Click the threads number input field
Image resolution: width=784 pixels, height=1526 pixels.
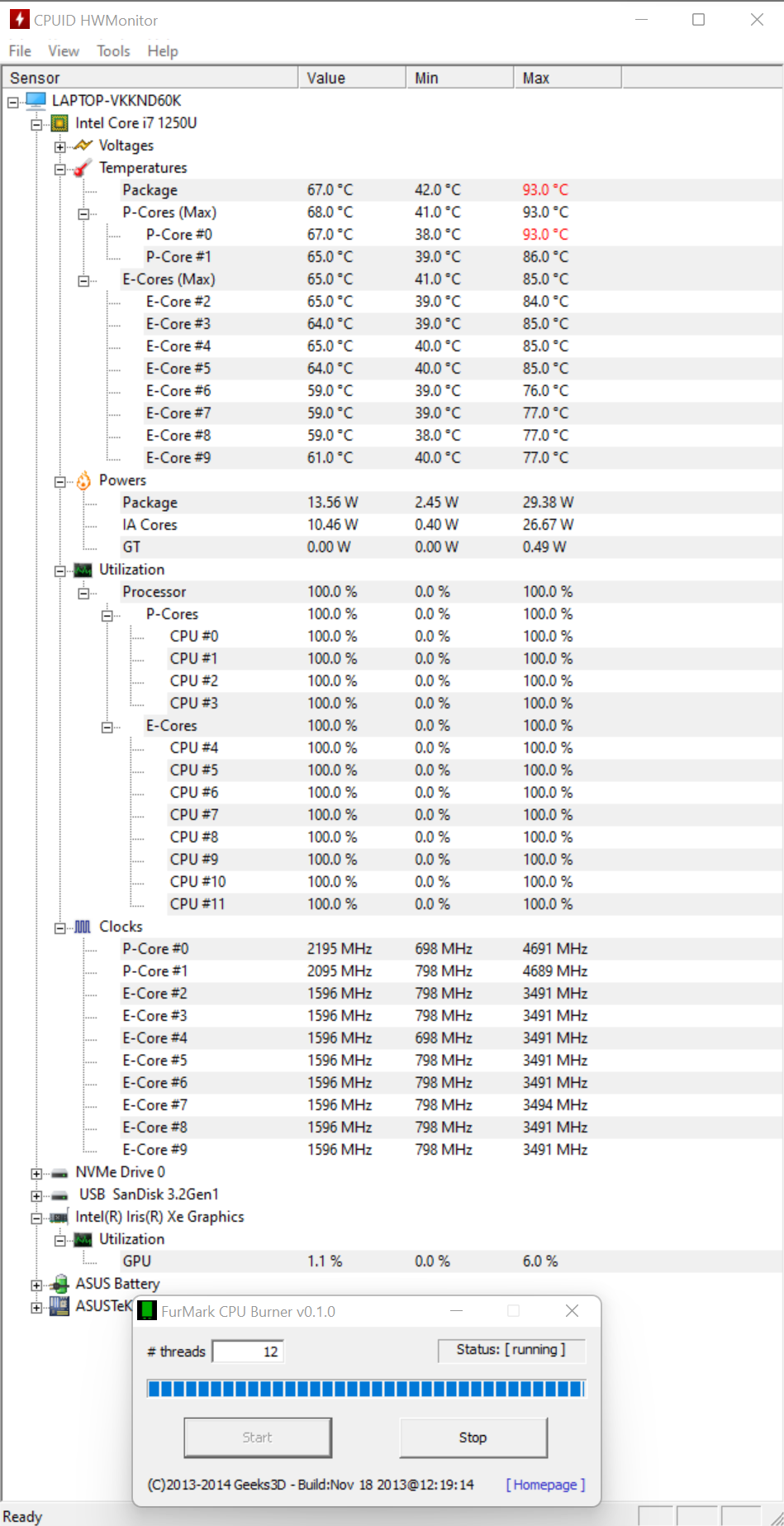tap(248, 1352)
